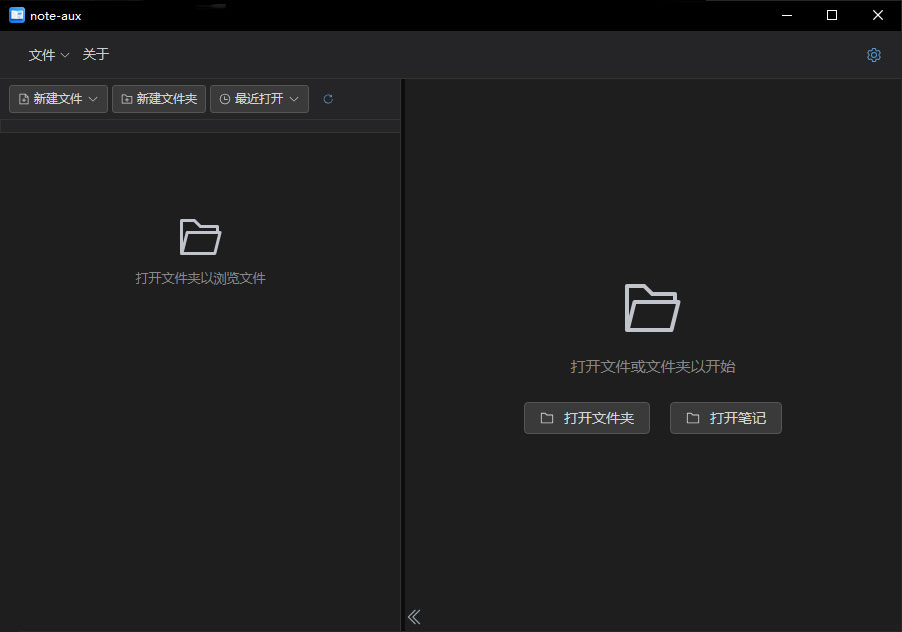Image resolution: width=902 pixels, height=632 pixels.
Task: Minimize the note-aux window
Action: (787, 16)
